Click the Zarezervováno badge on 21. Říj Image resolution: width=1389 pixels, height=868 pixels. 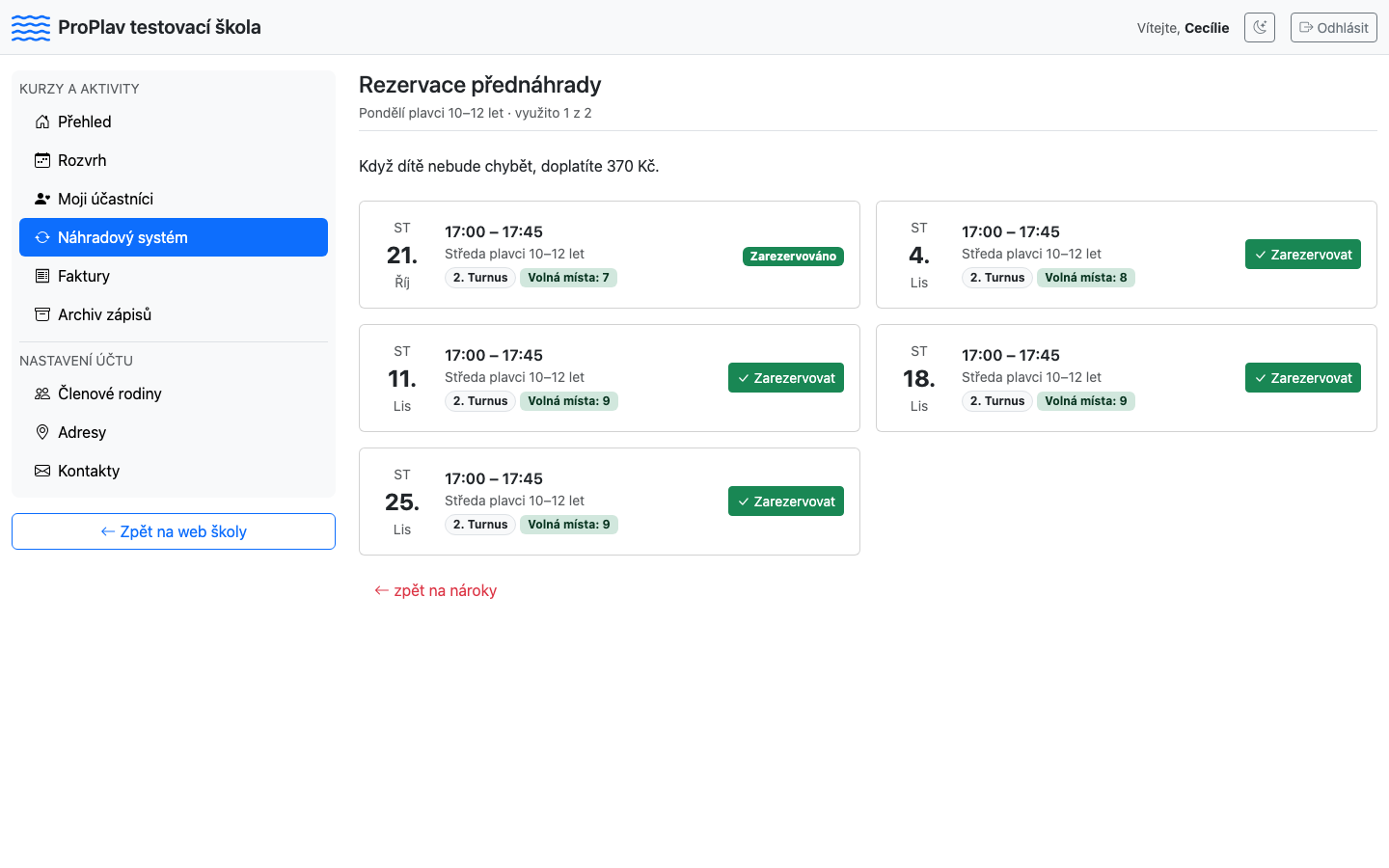click(793, 257)
